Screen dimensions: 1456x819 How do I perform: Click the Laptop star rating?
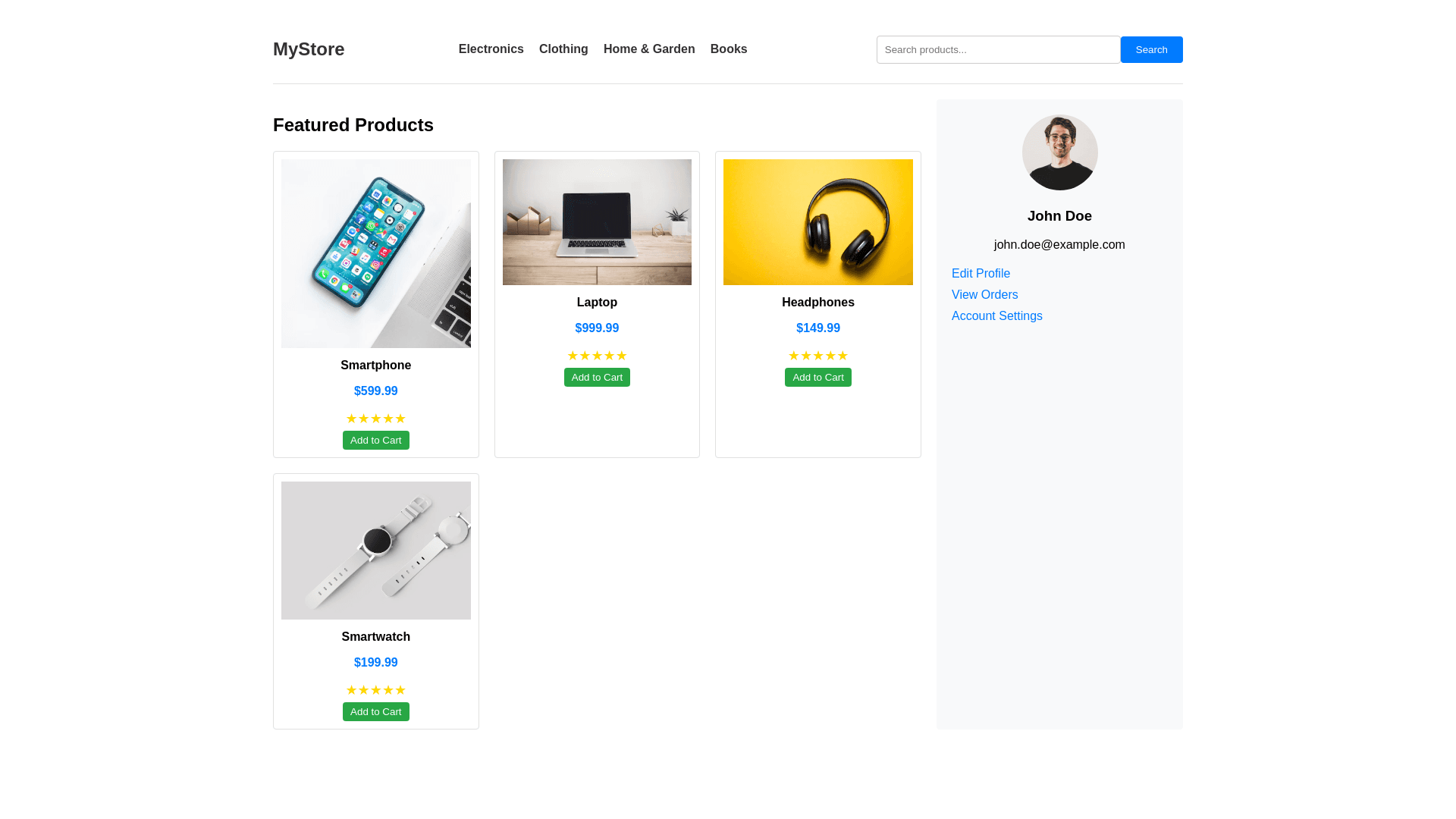click(x=597, y=356)
